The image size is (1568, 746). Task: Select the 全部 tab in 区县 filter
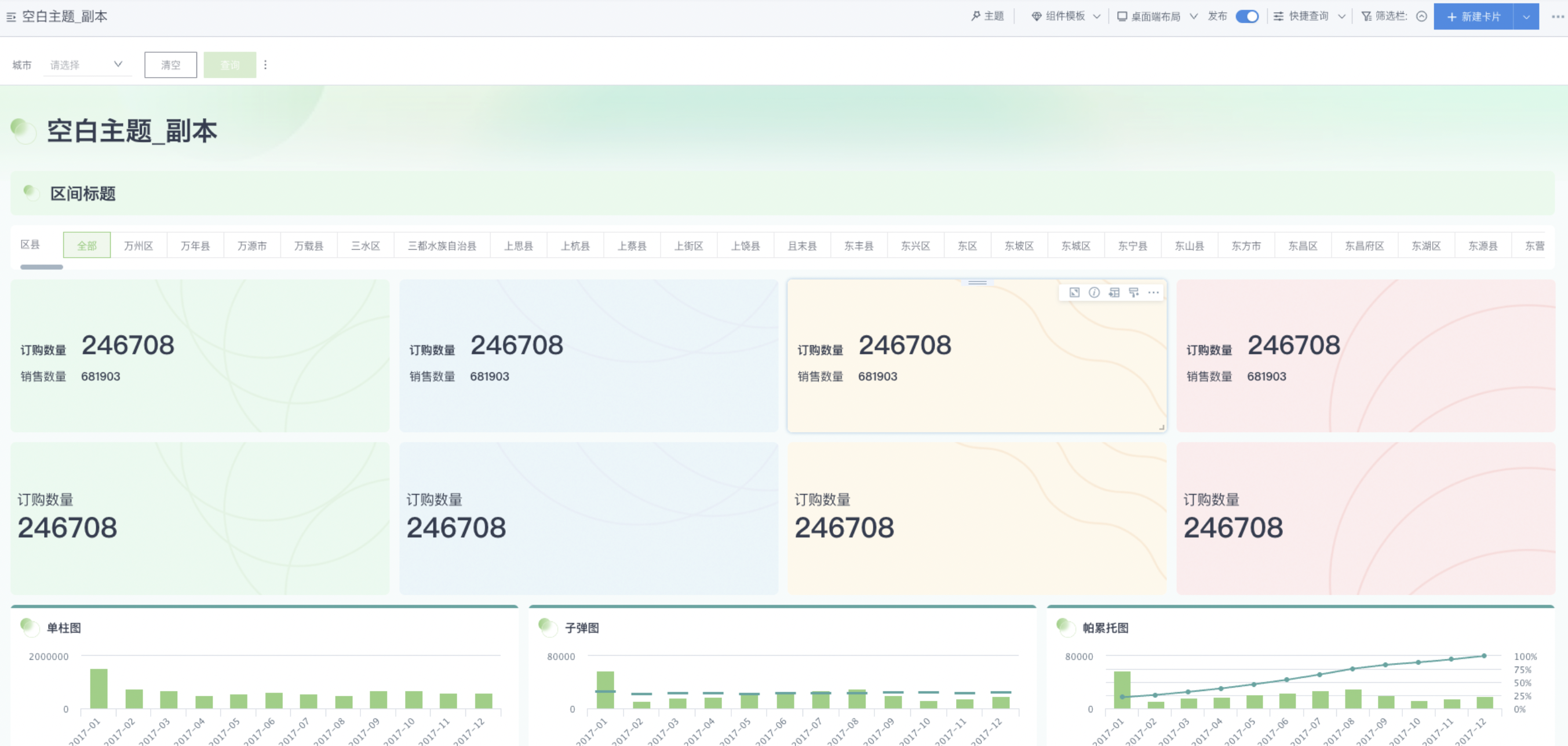click(86, 245)
